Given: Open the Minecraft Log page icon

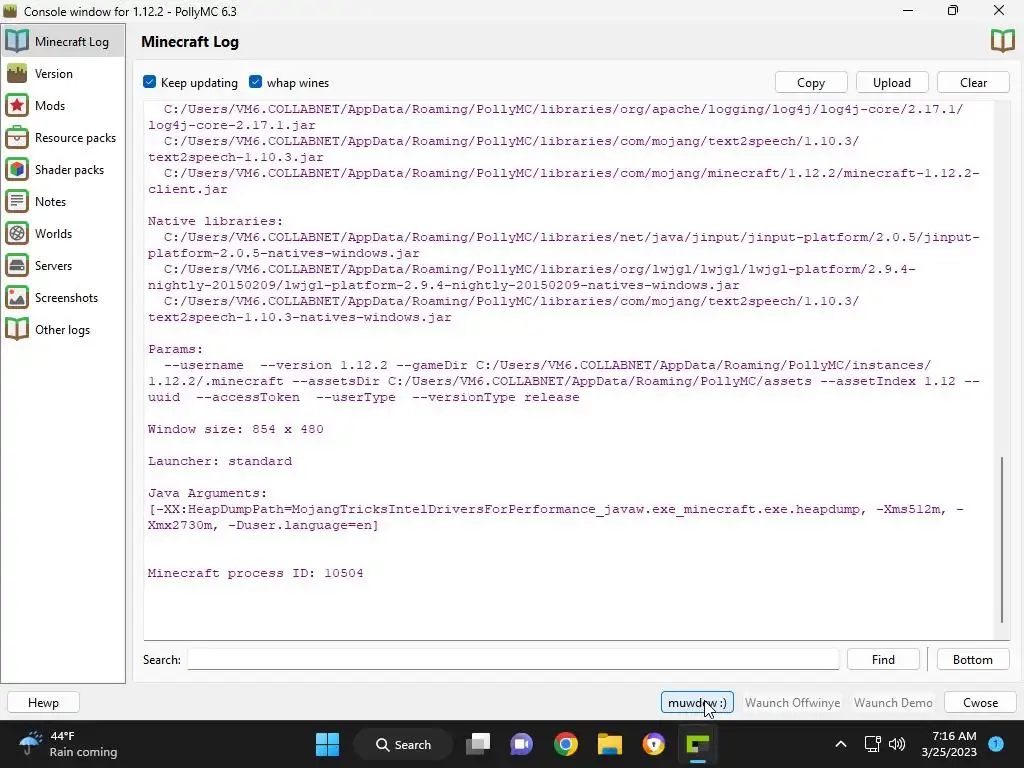Looking at the screenshot, I should (17, 41).
